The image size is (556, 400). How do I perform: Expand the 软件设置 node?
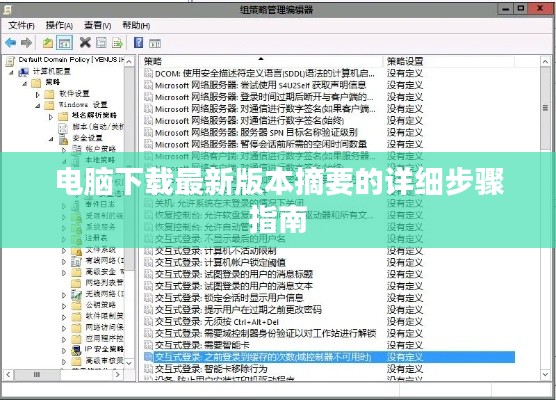[x=38, y=94]
